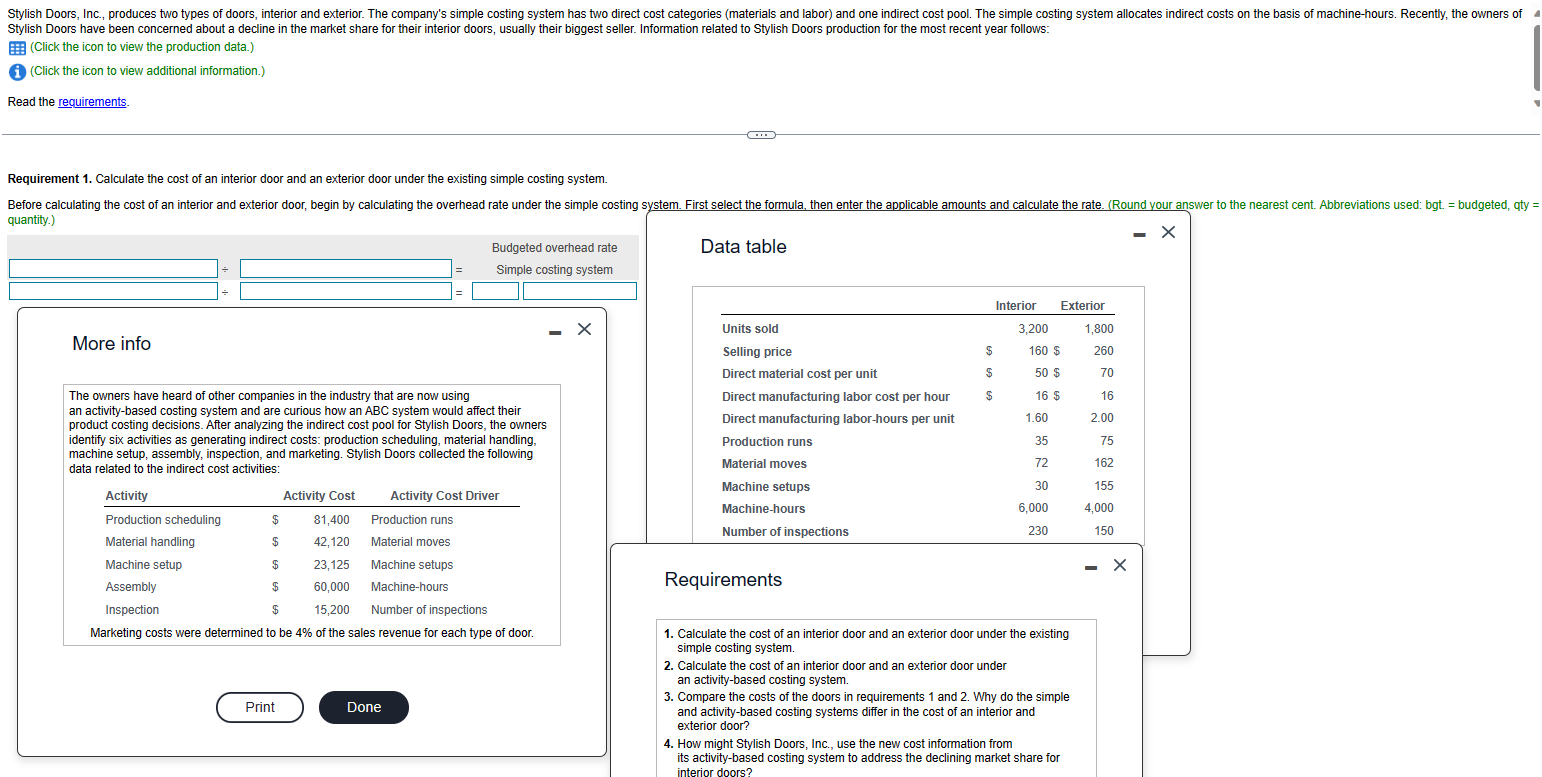1542x777 pixels.
Task: Click the 'Requirements' popup title
Action: [724, 579]
